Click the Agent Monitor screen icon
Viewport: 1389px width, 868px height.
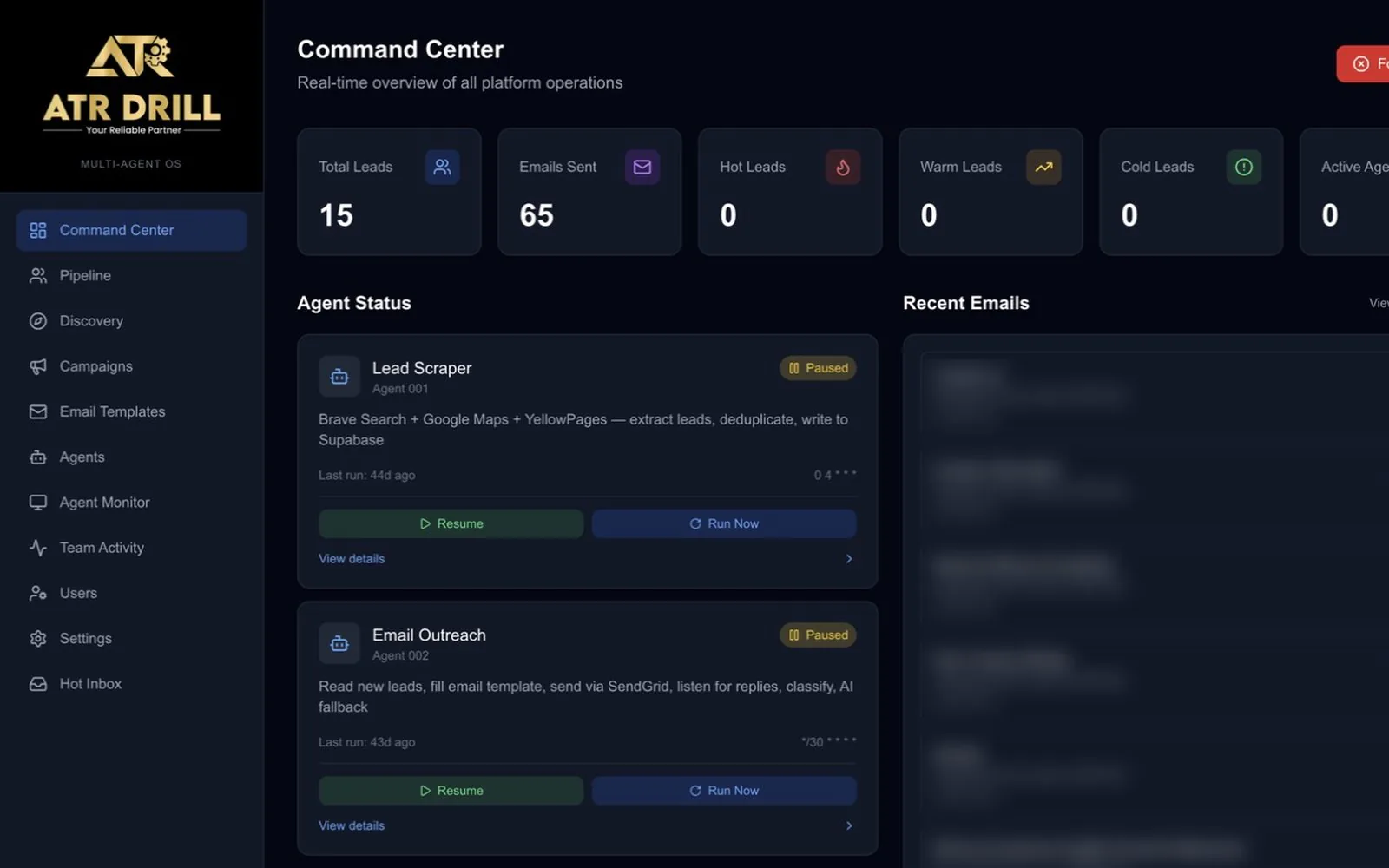coord(38,503)
